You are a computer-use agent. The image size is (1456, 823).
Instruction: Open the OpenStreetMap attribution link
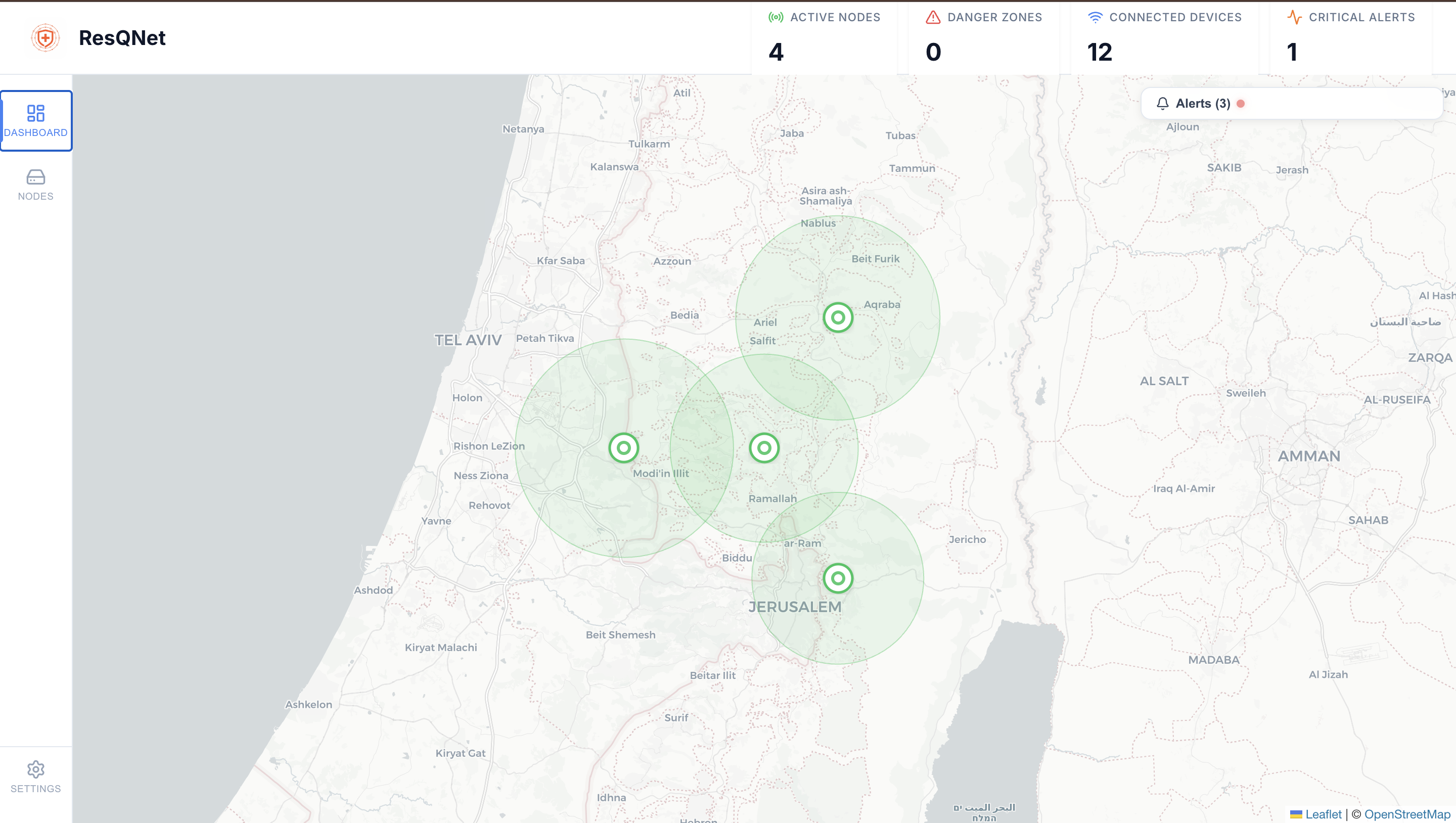(x=1406, y=814)
